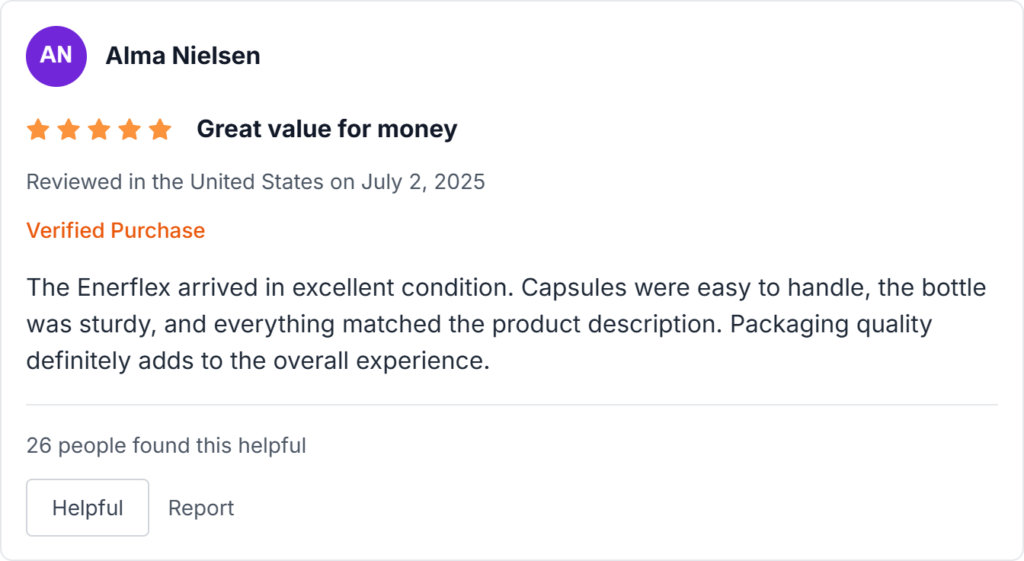Select the review title Great value for money
1024x561 pixels.
[326, 129]
